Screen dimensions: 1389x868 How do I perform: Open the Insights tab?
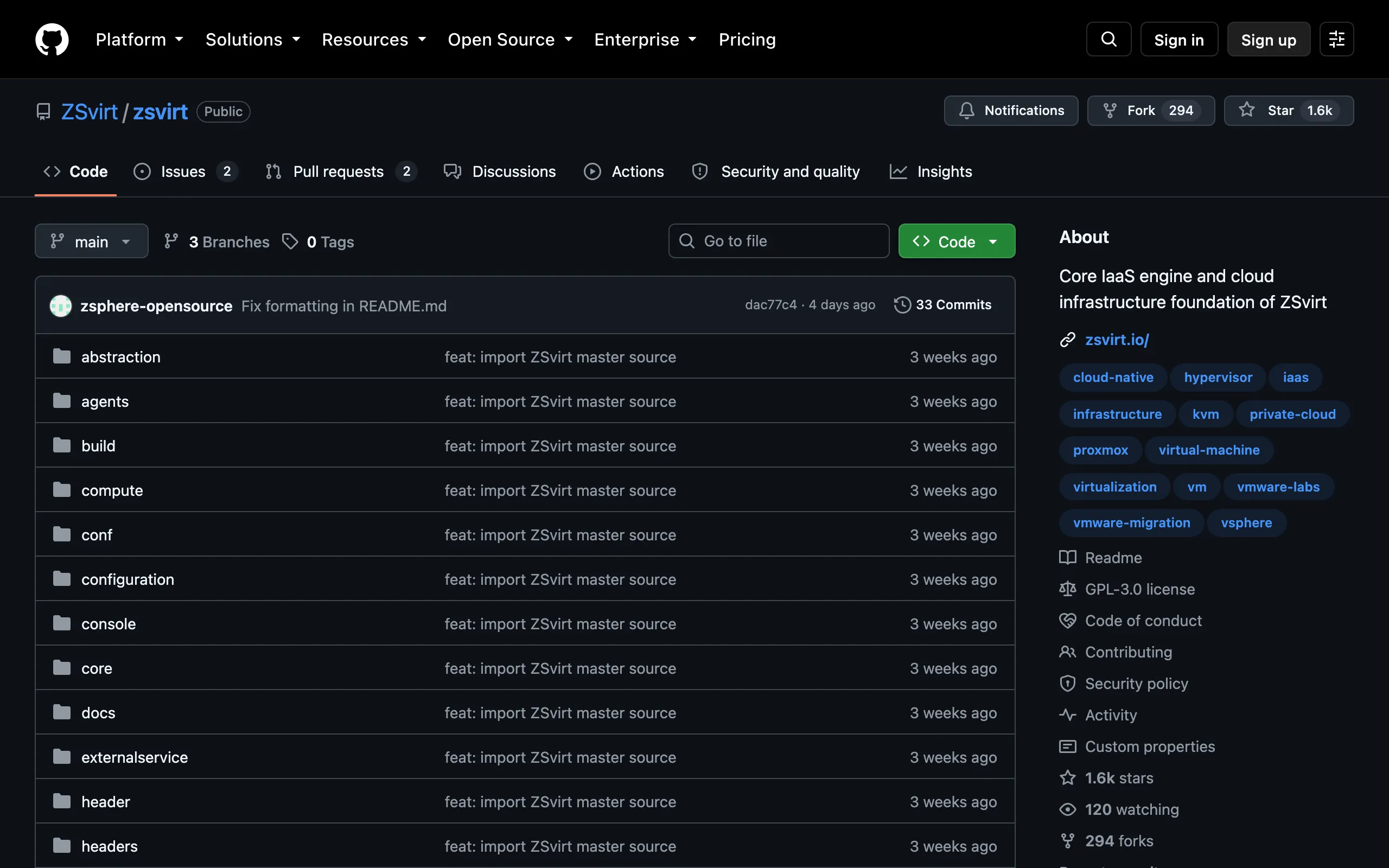tap(931, 171)
